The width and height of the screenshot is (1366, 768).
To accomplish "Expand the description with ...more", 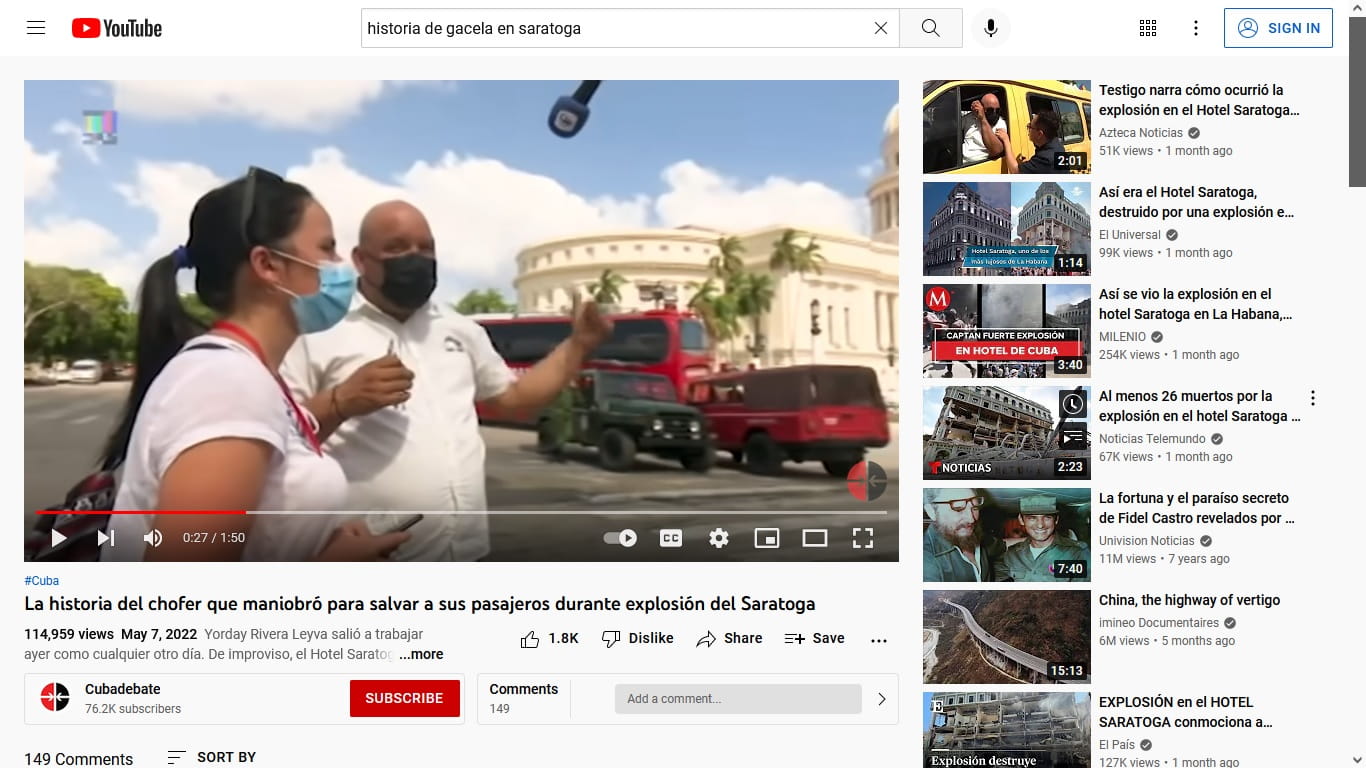I will (x=421, y=654).
